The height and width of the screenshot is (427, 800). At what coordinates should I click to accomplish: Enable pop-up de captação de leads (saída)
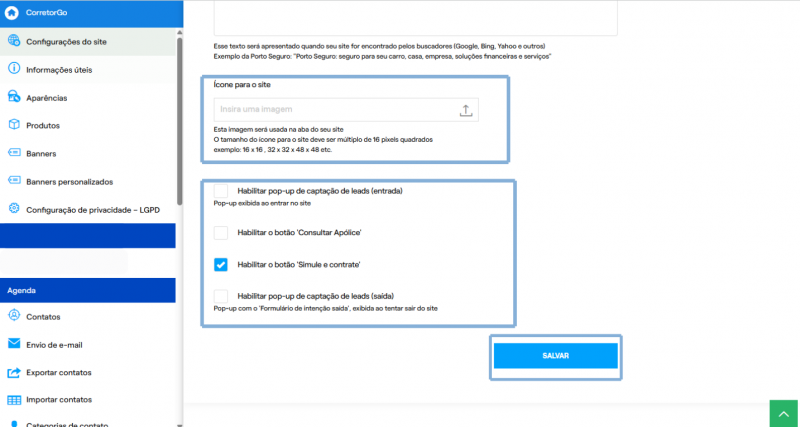(x=220, y=296)
